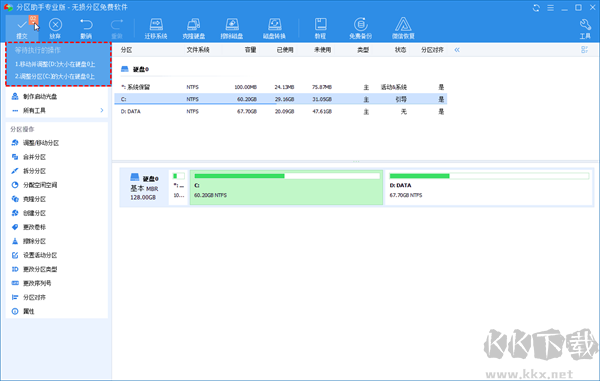This screenshot has width=600, height=381.
Task: Sort by 类型 (Type) column header
Action: pyautogui.click(x=363, y=50)
